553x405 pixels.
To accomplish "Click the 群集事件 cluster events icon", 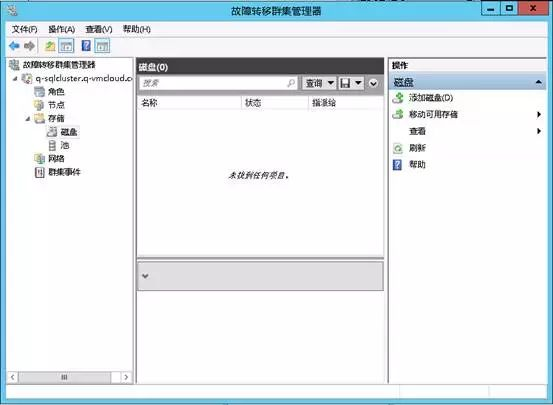I will tap(40, 172).
